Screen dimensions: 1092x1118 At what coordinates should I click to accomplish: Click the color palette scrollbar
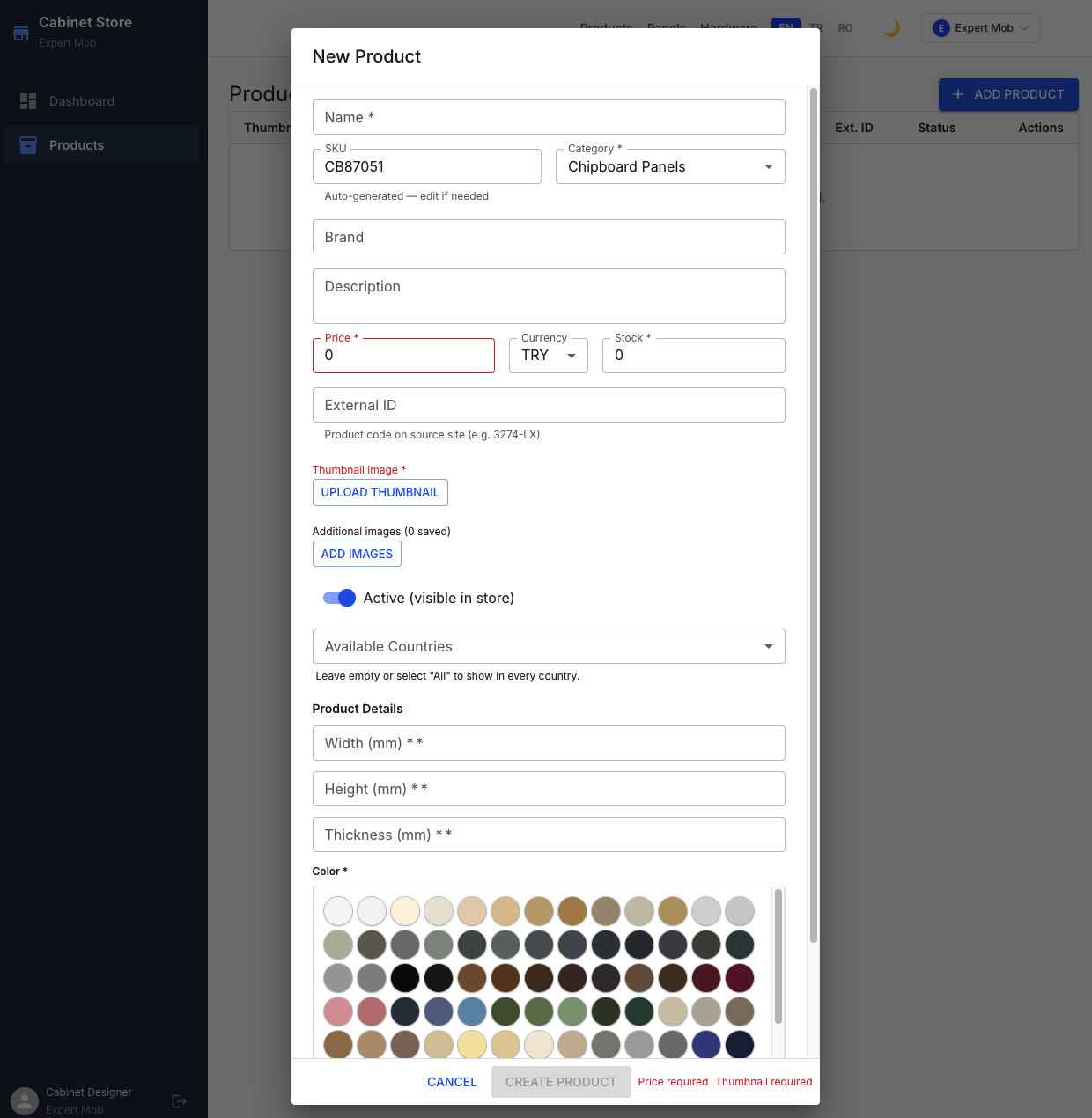(778, 956)
